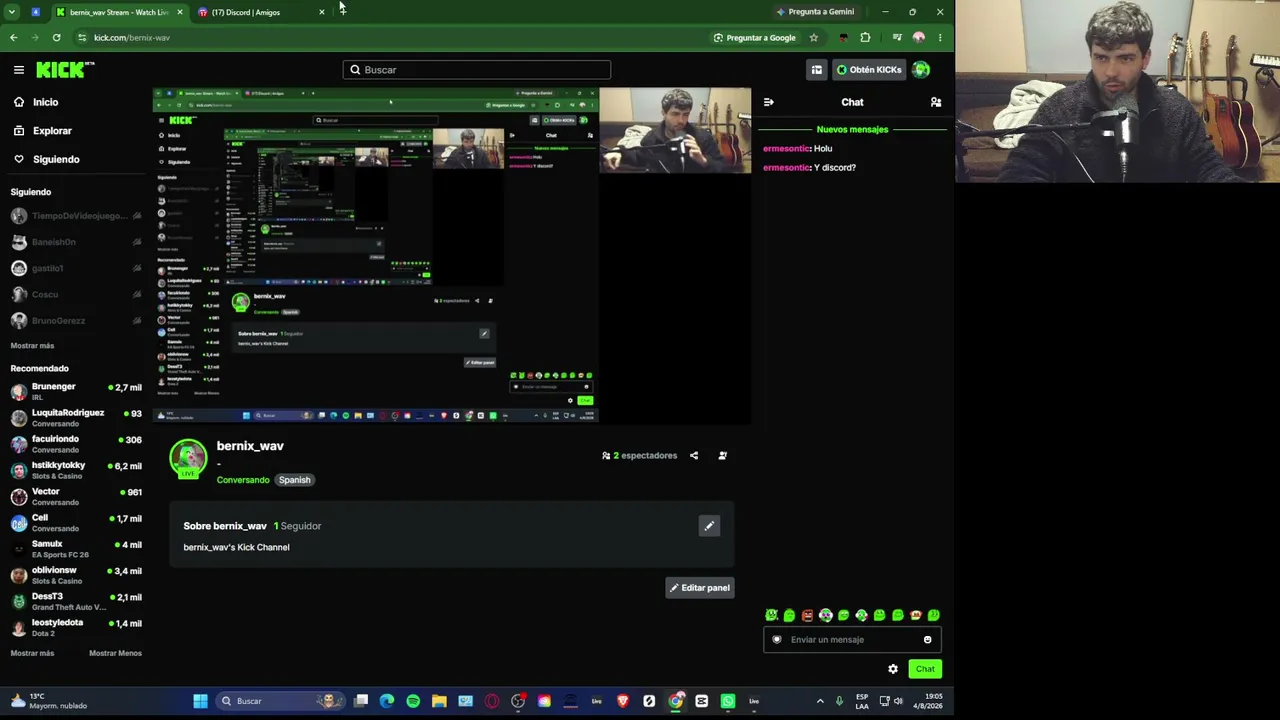Screen dimensions: 1280x720
Task: Open recommended channel leostyledota
Action: (76, 628)
